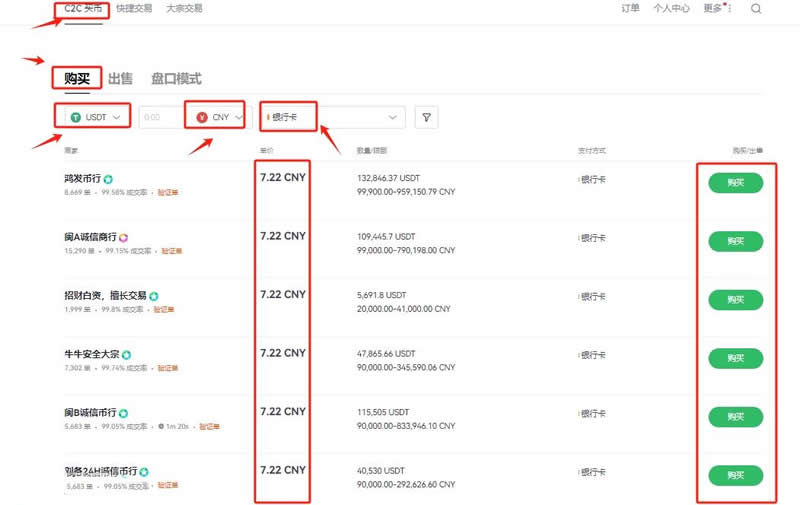Open the 银行卡 payment method dropdown
Image resolution: width=800 pixels, height=505 pixels.
coord(392,118)
